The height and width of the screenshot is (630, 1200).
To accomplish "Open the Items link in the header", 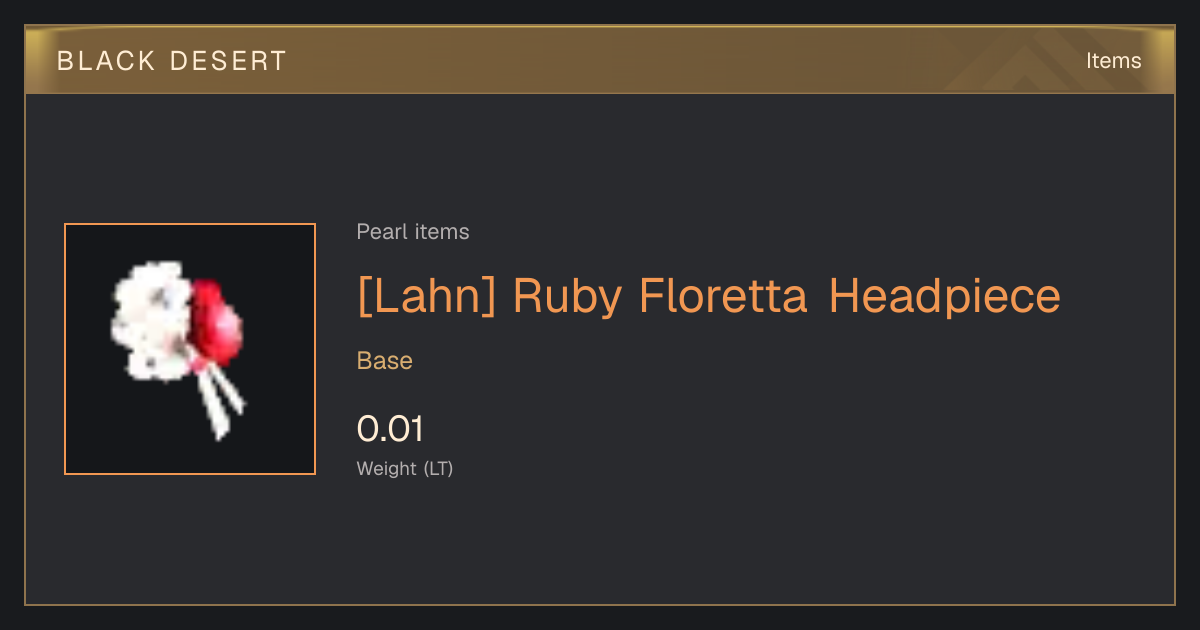I will [1114, 61].
